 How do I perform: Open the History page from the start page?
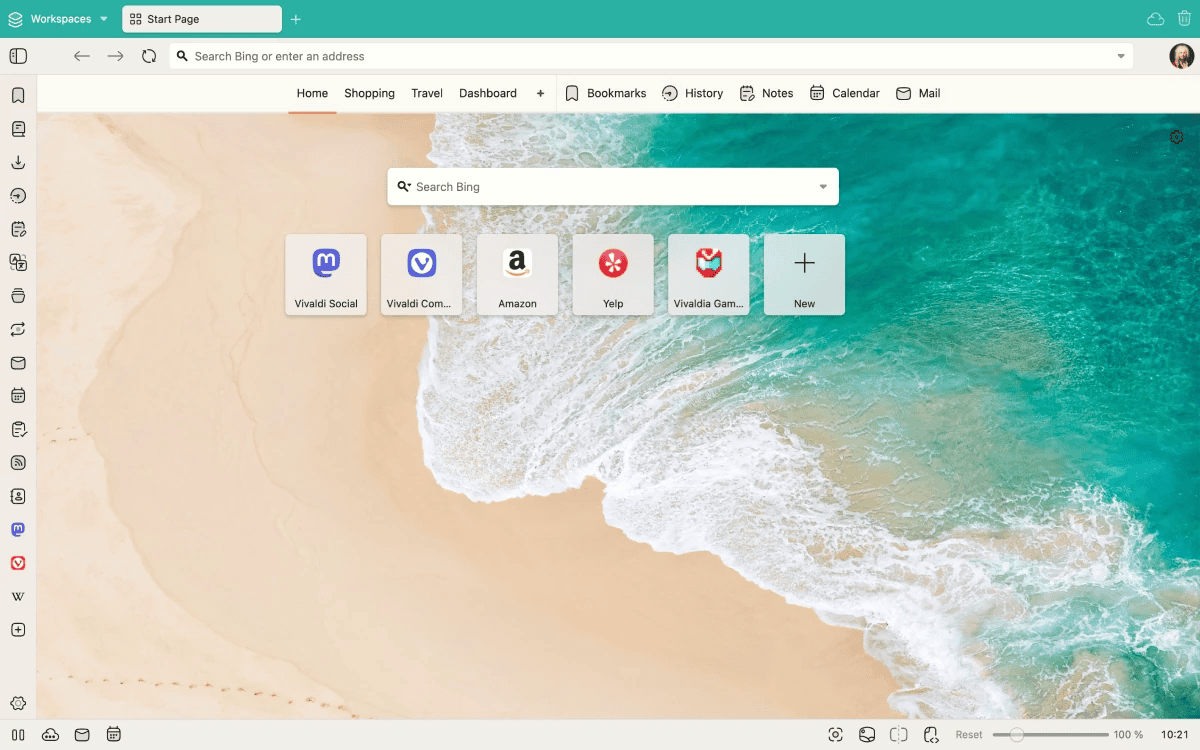[x=692, y=93]
